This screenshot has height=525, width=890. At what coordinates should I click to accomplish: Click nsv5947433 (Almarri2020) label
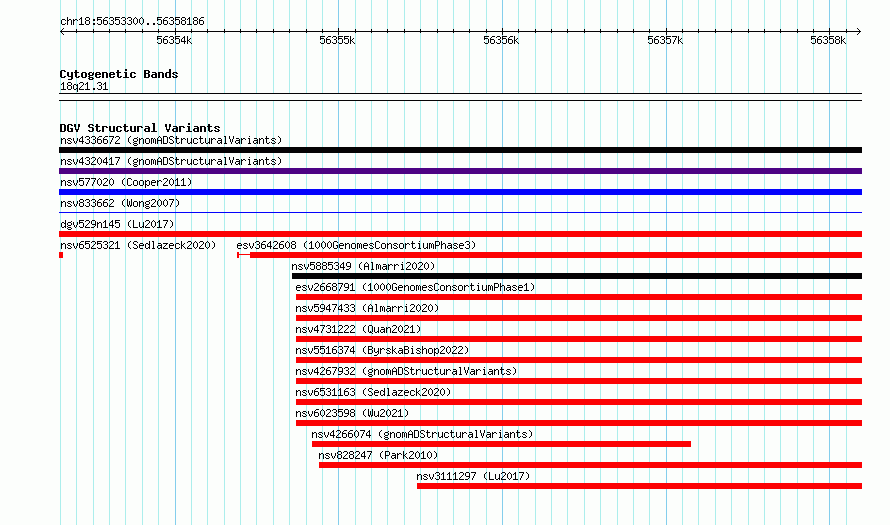point(367,308)
